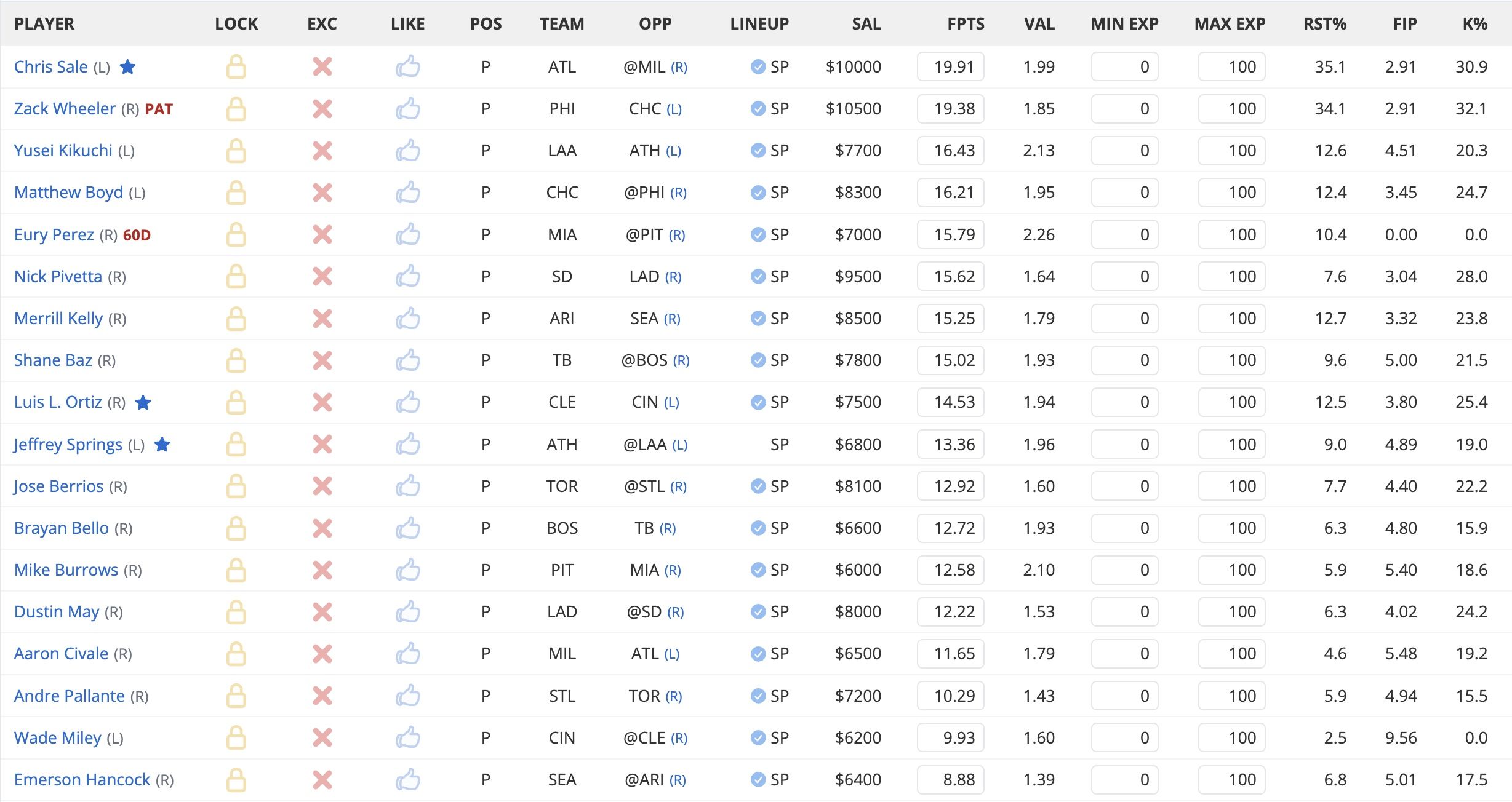Edit Zack Wheeler min exposure field
This screenshot has height=802, width=1512.
coord(1125,109)
